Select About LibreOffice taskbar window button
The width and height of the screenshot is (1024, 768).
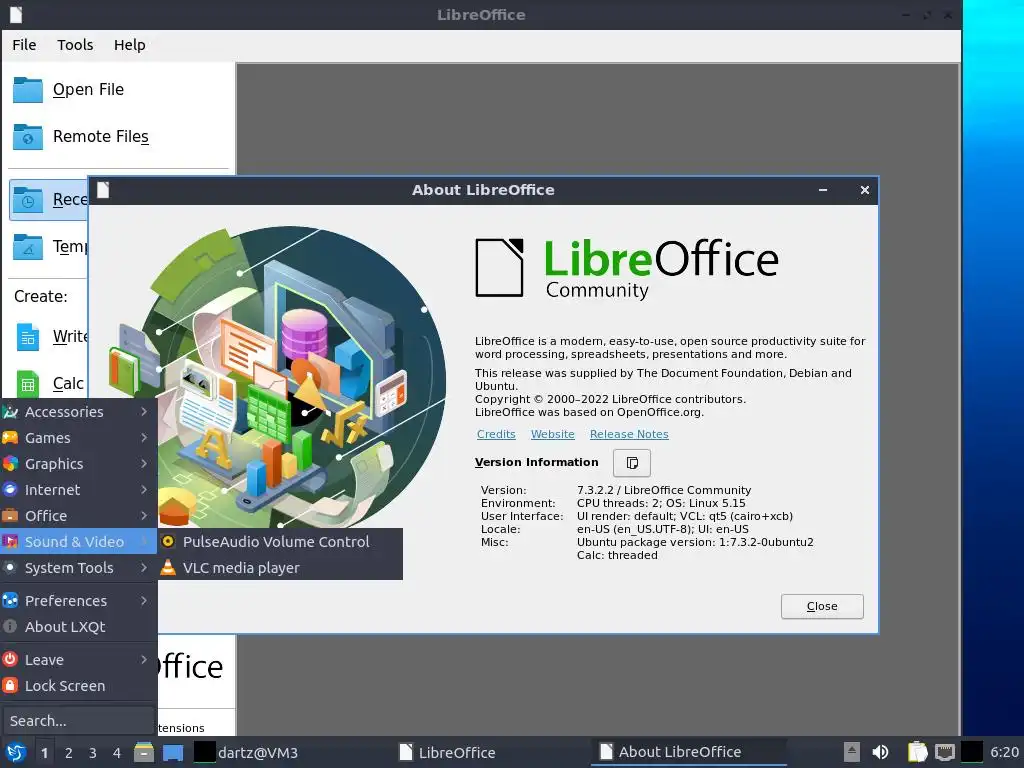(689, 752)
